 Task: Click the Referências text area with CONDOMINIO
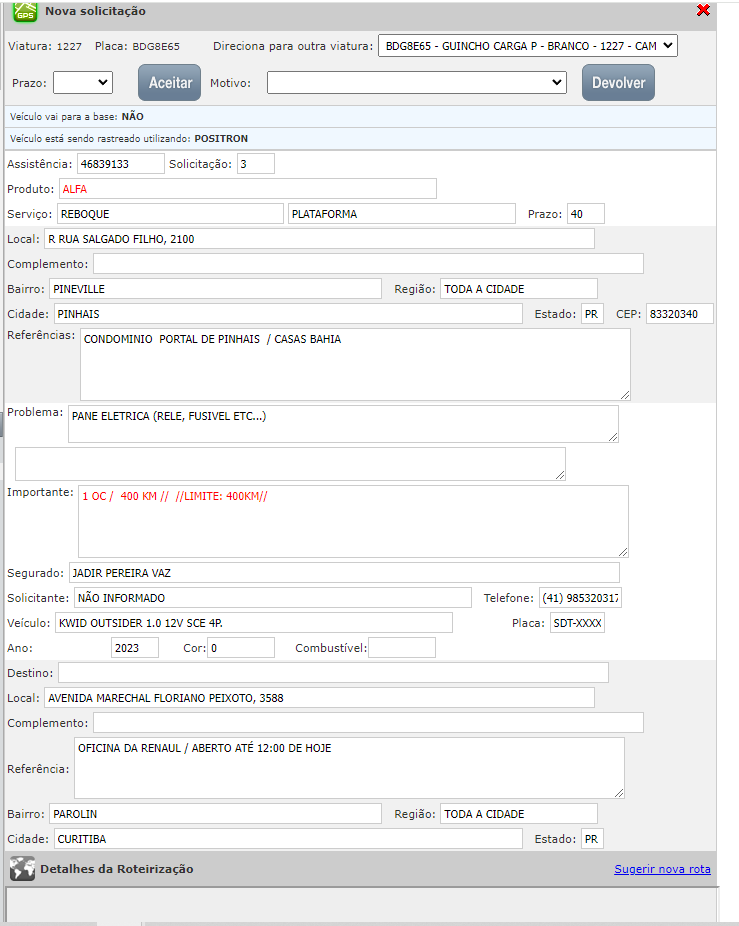[x=355, y=364]
